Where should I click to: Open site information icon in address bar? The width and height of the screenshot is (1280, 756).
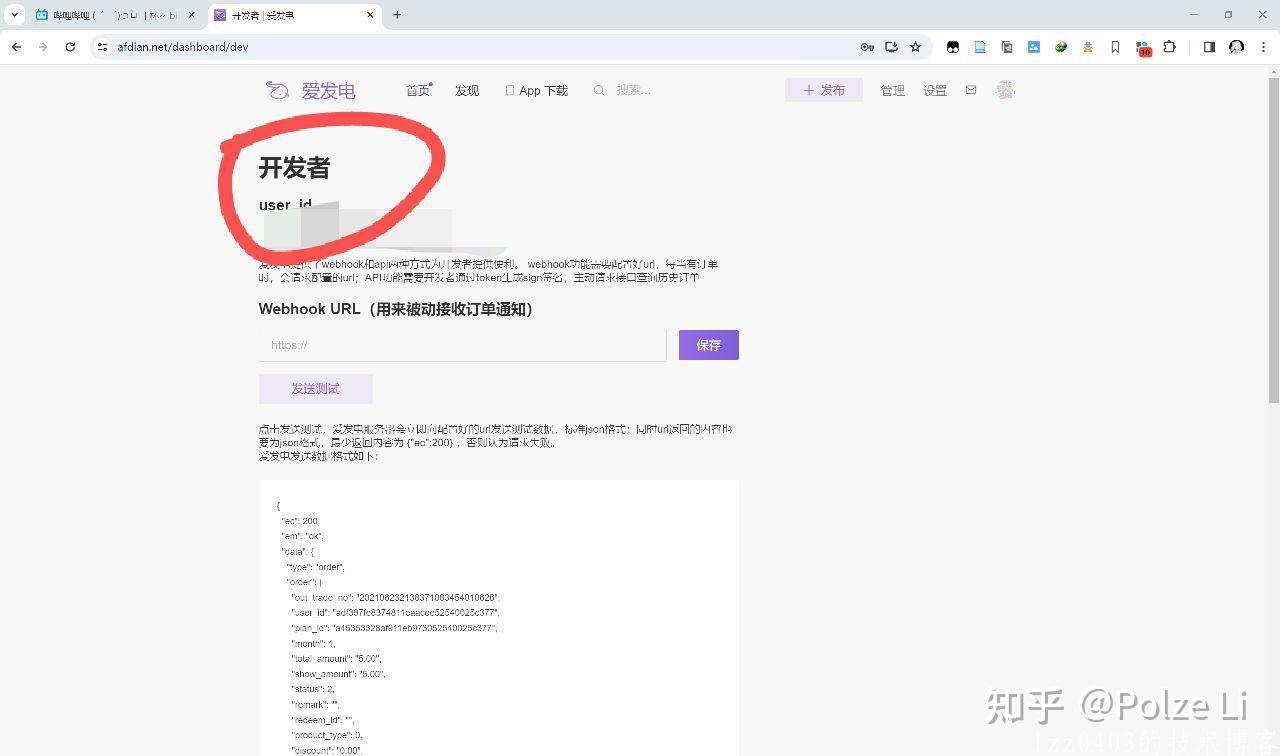[101, 47]
